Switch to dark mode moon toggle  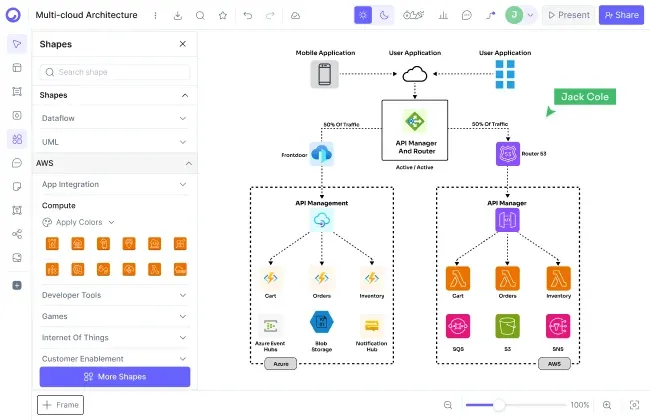point(384,15)
